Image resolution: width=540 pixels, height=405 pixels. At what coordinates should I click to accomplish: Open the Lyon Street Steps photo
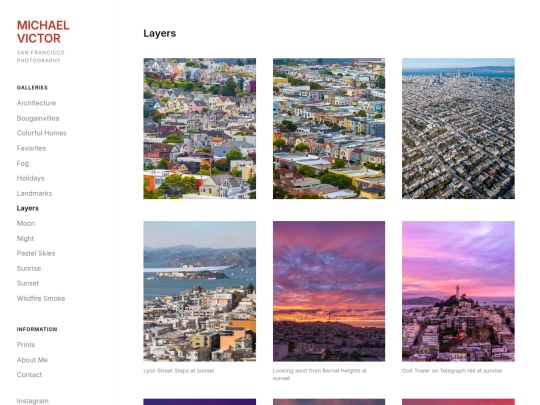tap(200, 291)
